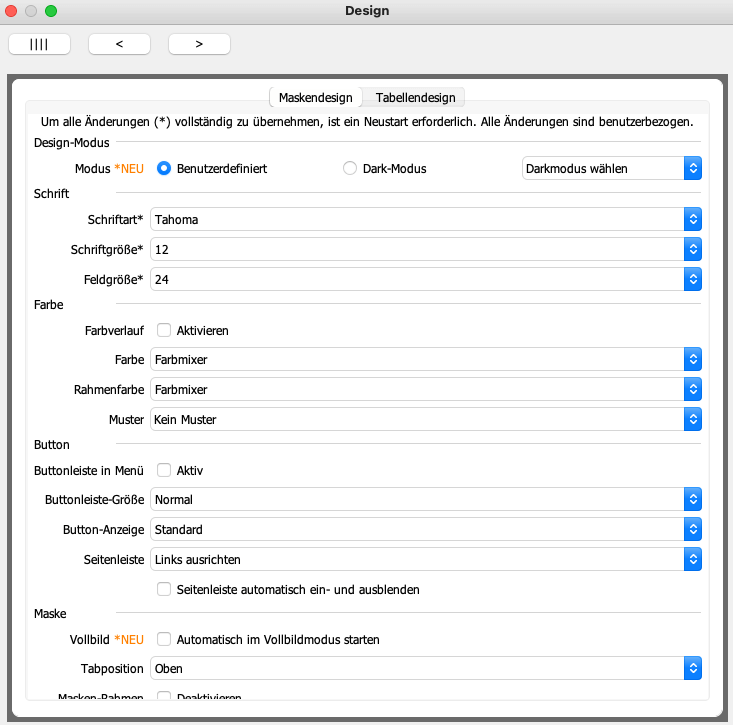Expand the Muster dropdown showing Kein Muster
Viewport: 733px width, 725px height.
pos(426,419)
